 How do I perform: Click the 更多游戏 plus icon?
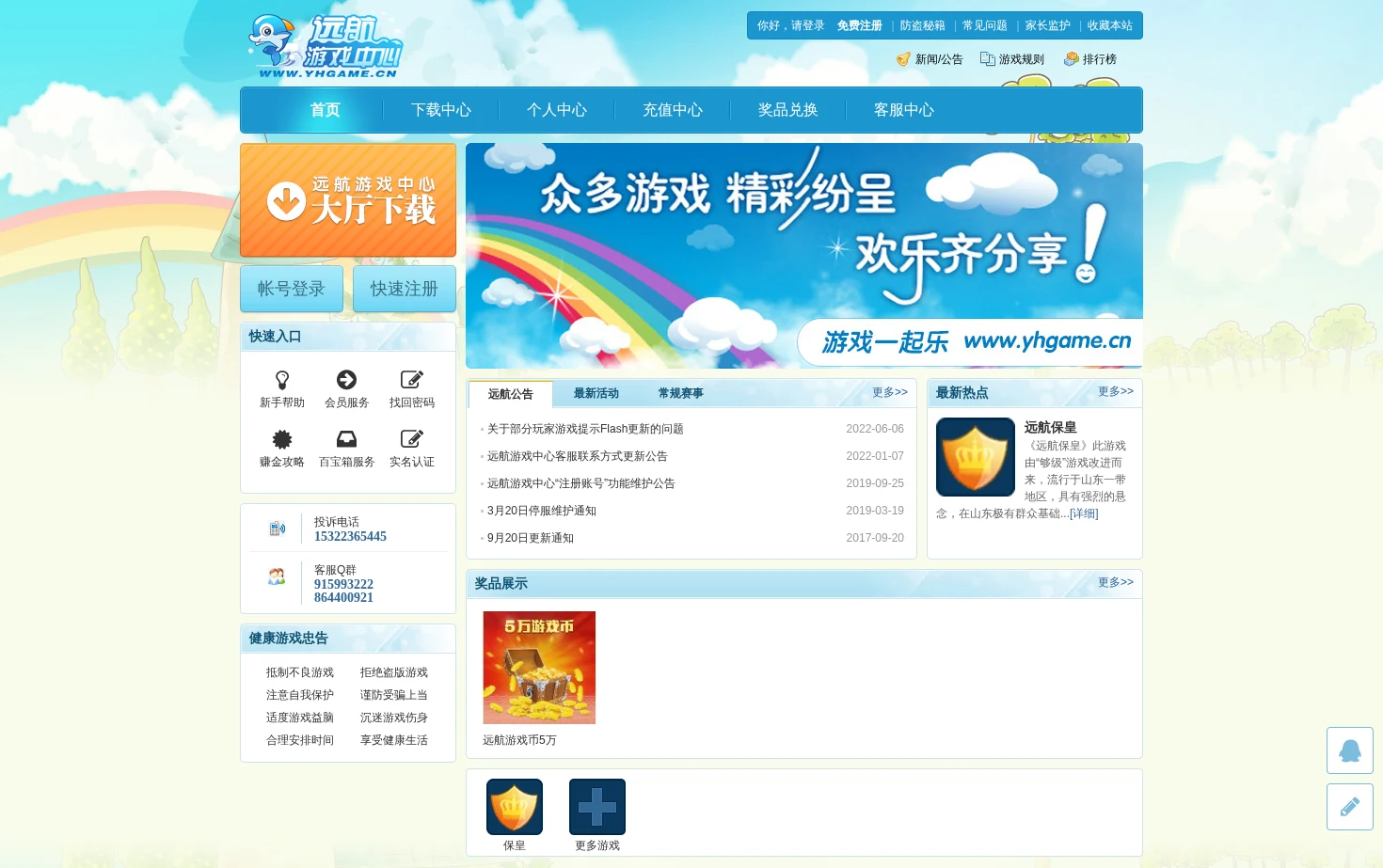pyautogui.click(x=597, y=807)
